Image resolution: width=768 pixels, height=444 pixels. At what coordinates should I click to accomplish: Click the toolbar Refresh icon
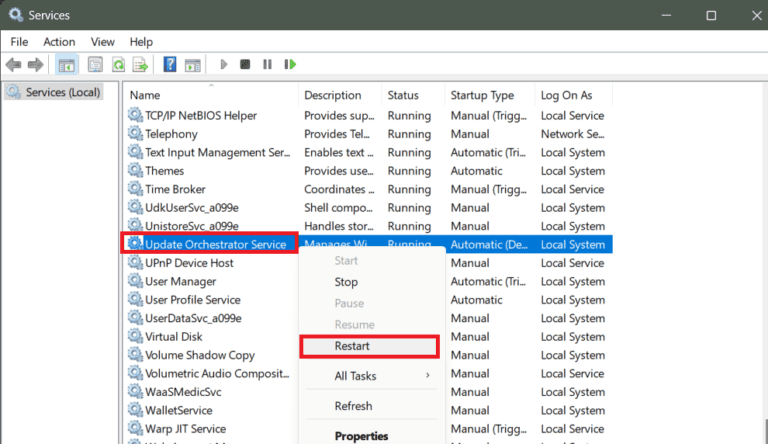pos(118,65)
